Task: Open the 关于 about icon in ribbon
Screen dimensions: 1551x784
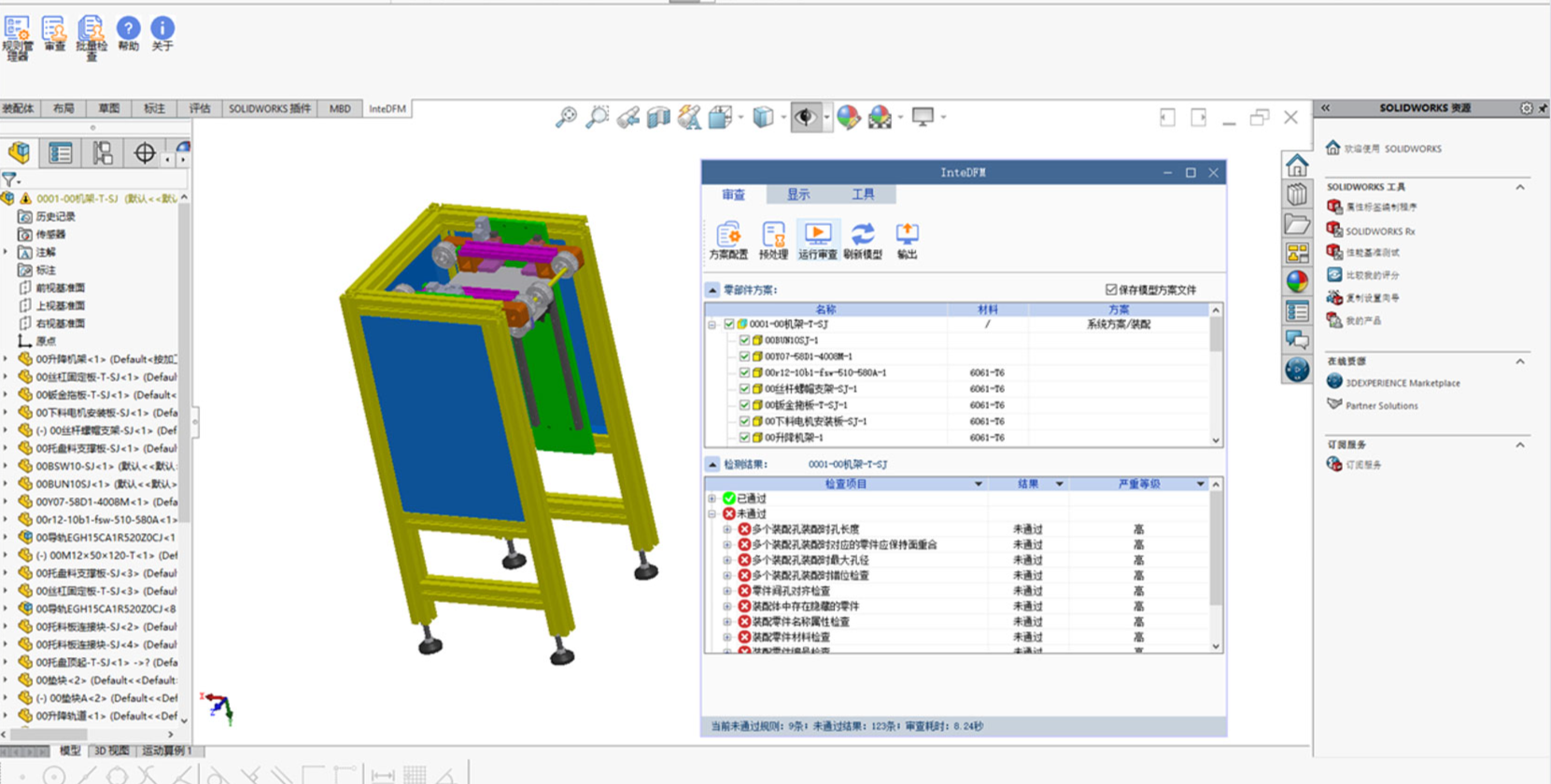Action: coord(162,34)
